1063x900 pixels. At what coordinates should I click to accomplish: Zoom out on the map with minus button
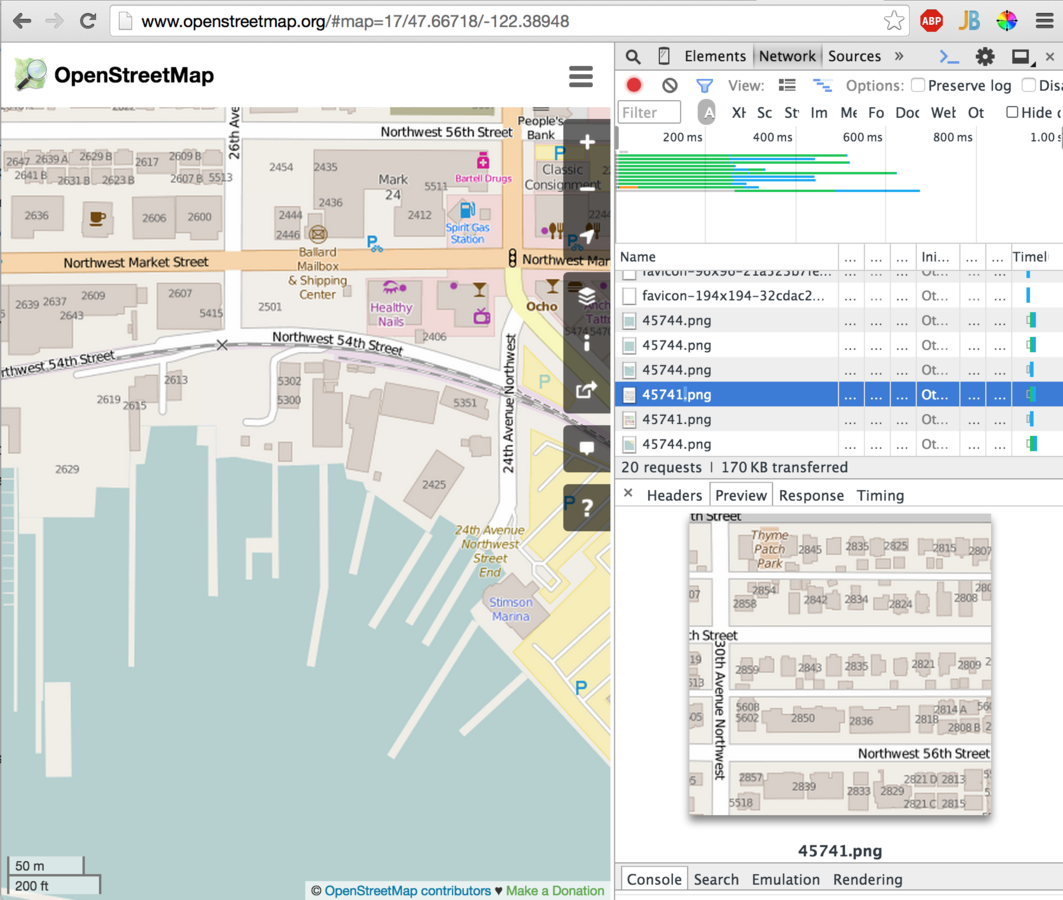587,188
